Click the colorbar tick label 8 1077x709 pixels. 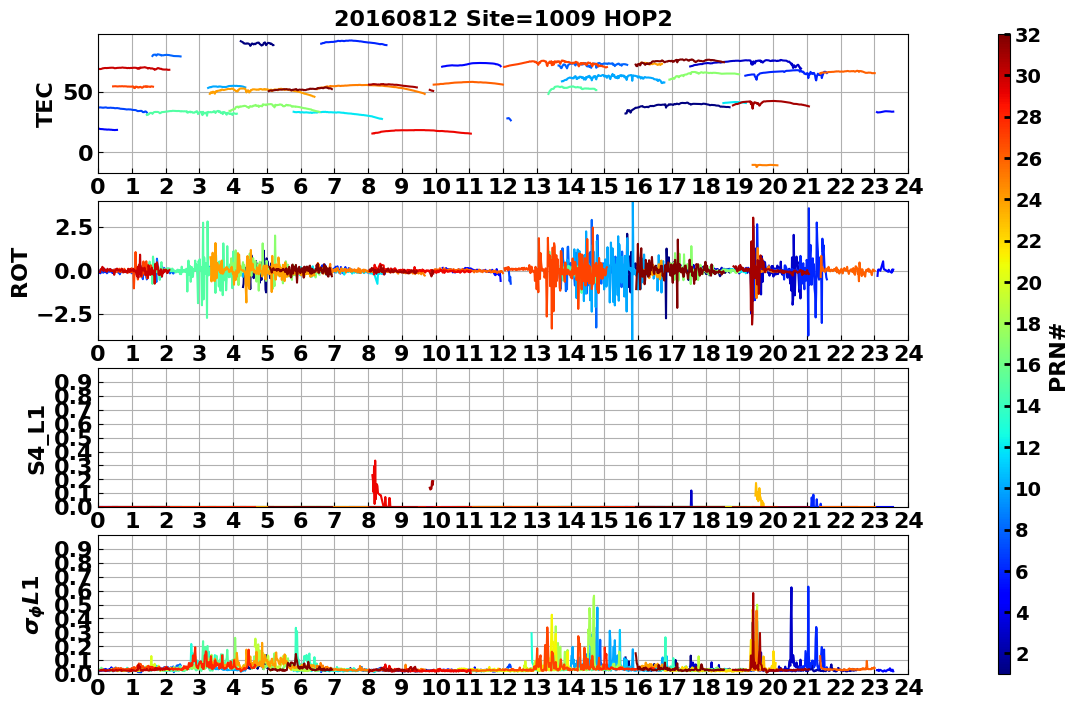coord(1022,530)
